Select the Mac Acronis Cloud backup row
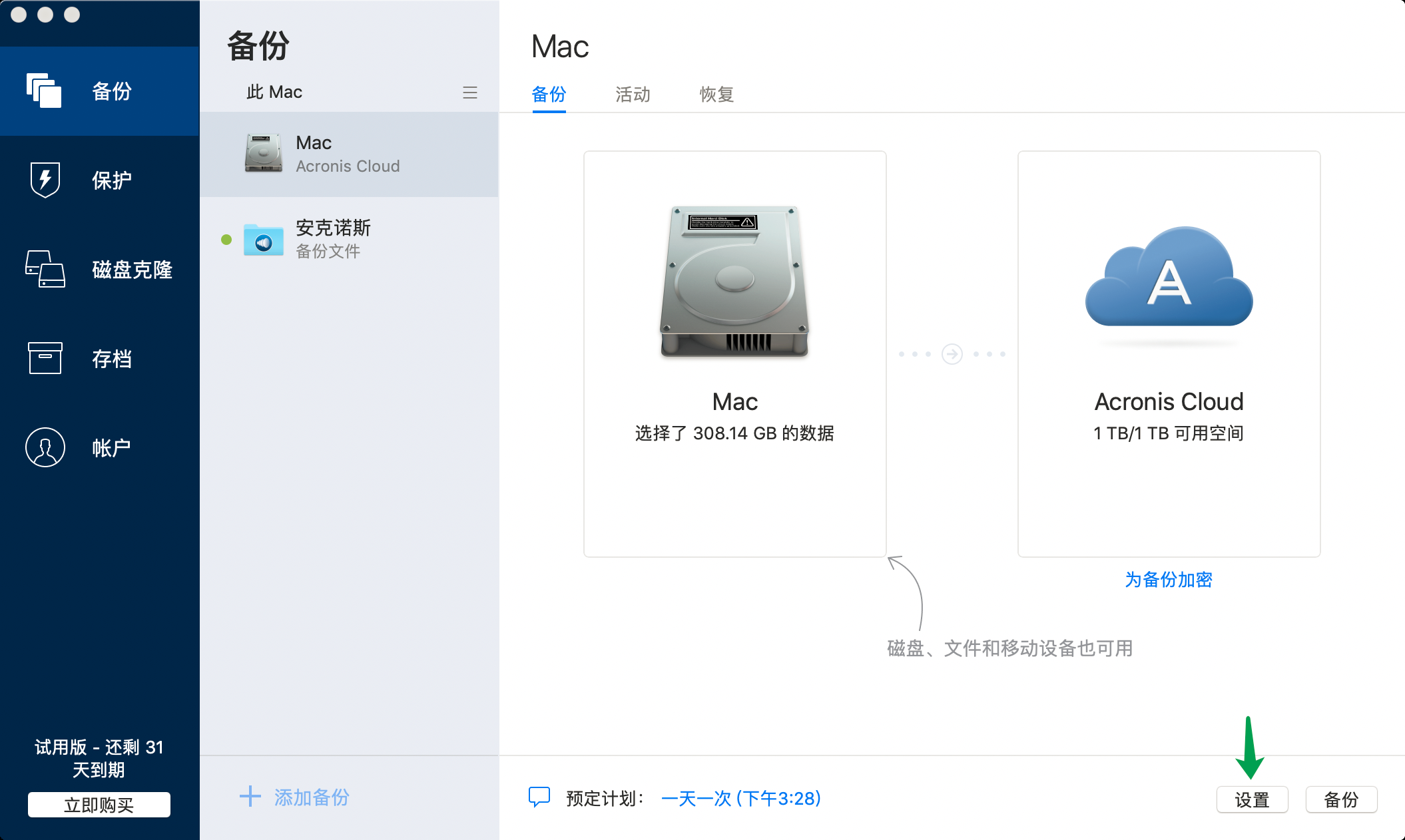 tap(349, 154)
